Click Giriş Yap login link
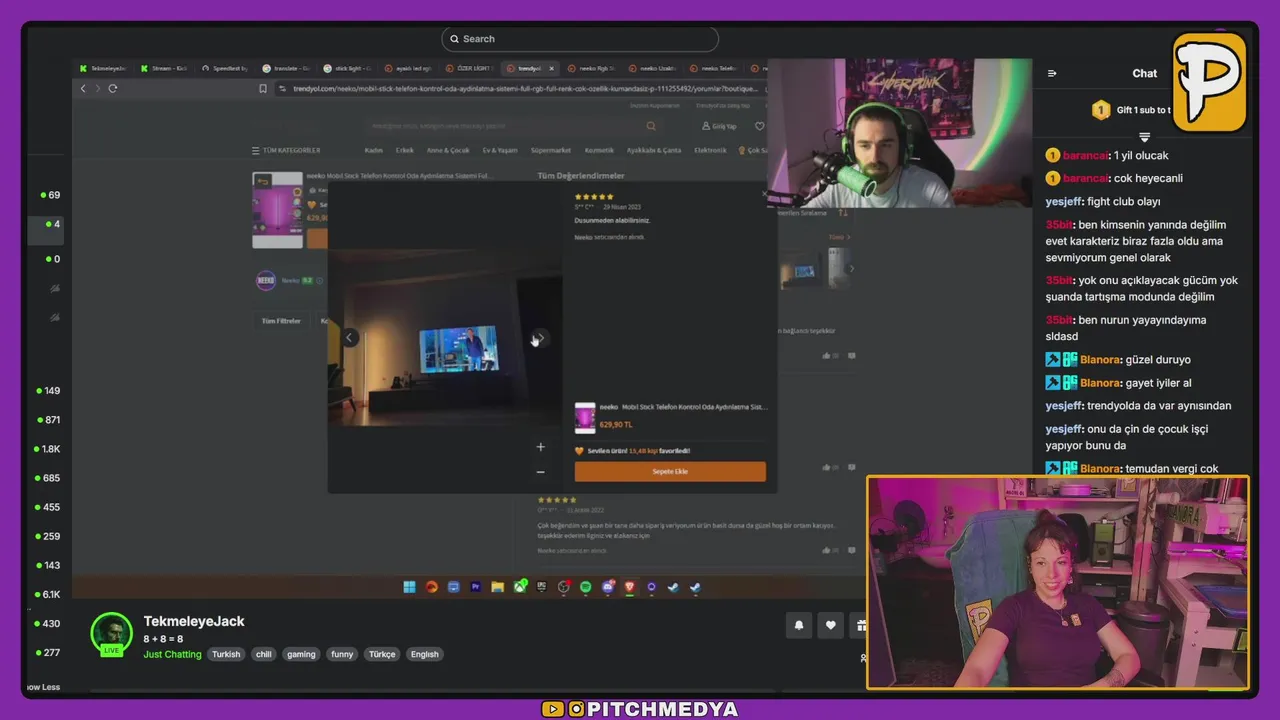 720,126
